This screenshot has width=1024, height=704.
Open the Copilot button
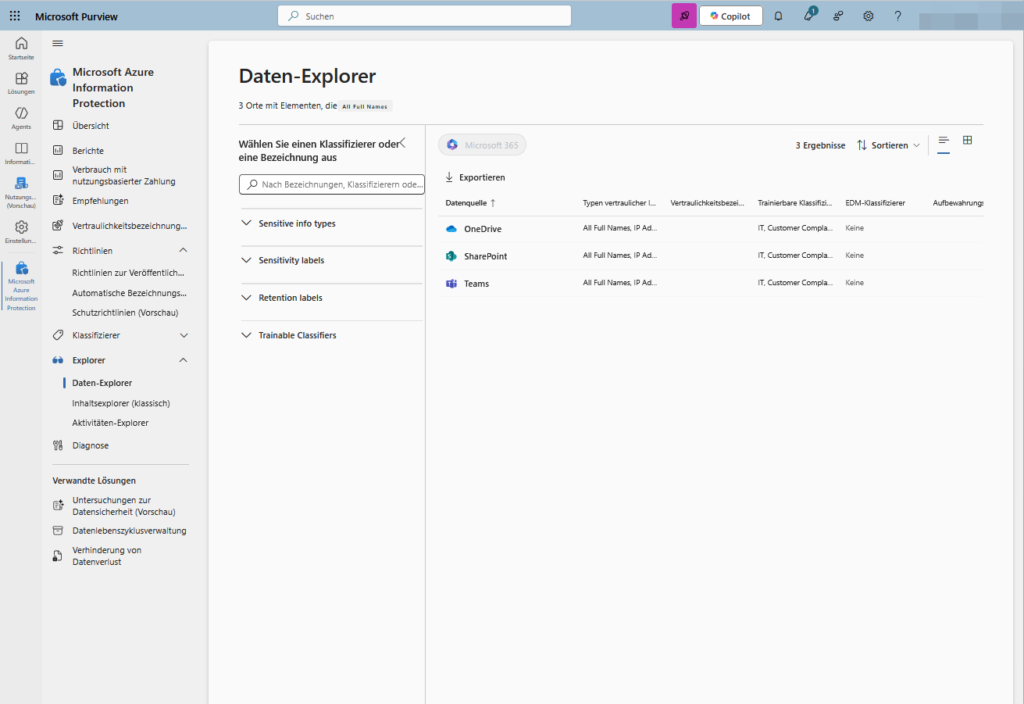click(x=730, y=16)
